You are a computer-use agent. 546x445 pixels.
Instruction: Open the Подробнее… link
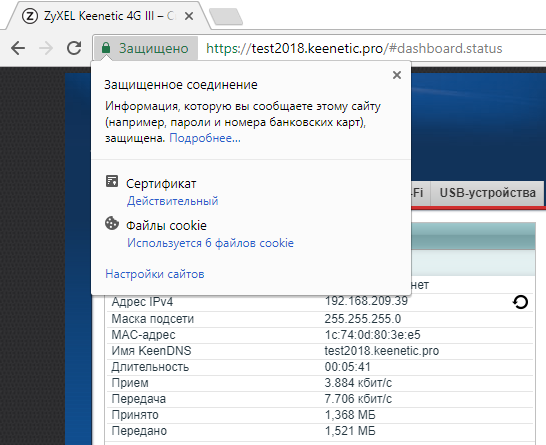point(205,138)
